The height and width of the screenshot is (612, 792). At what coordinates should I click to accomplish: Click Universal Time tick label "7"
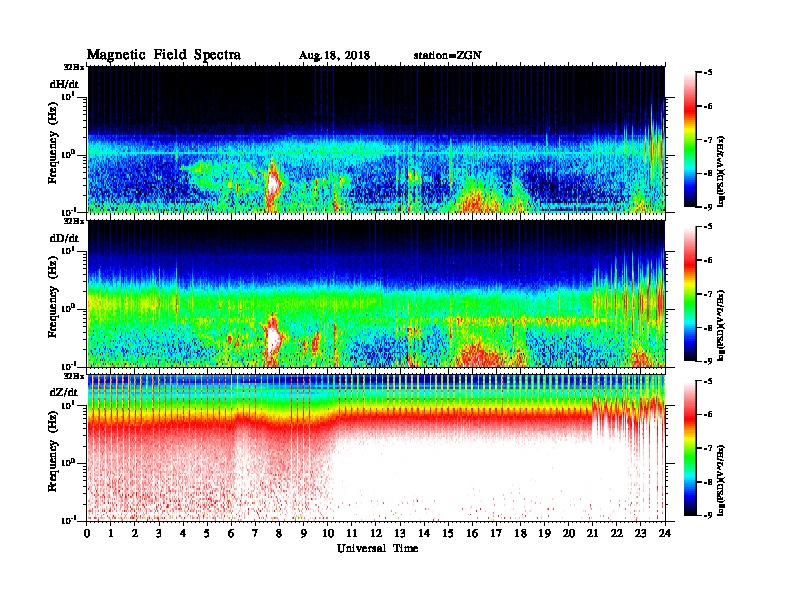coord(256,533)
